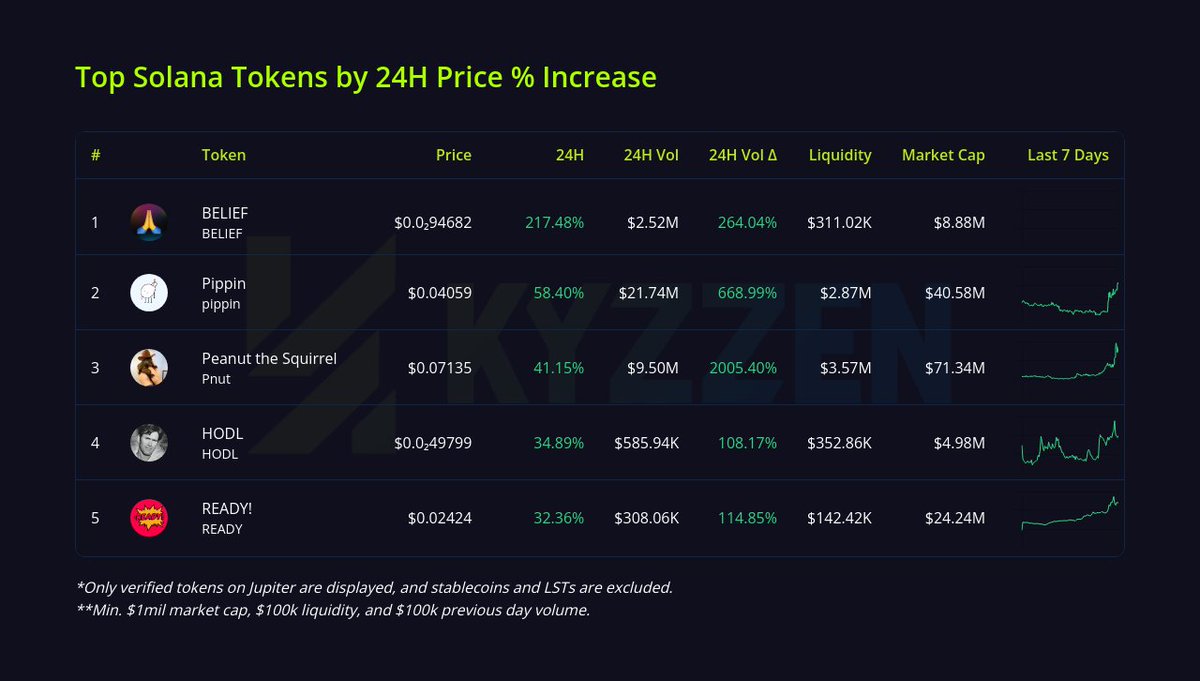
Task: Open the READY! token name link
Action: 227,508
